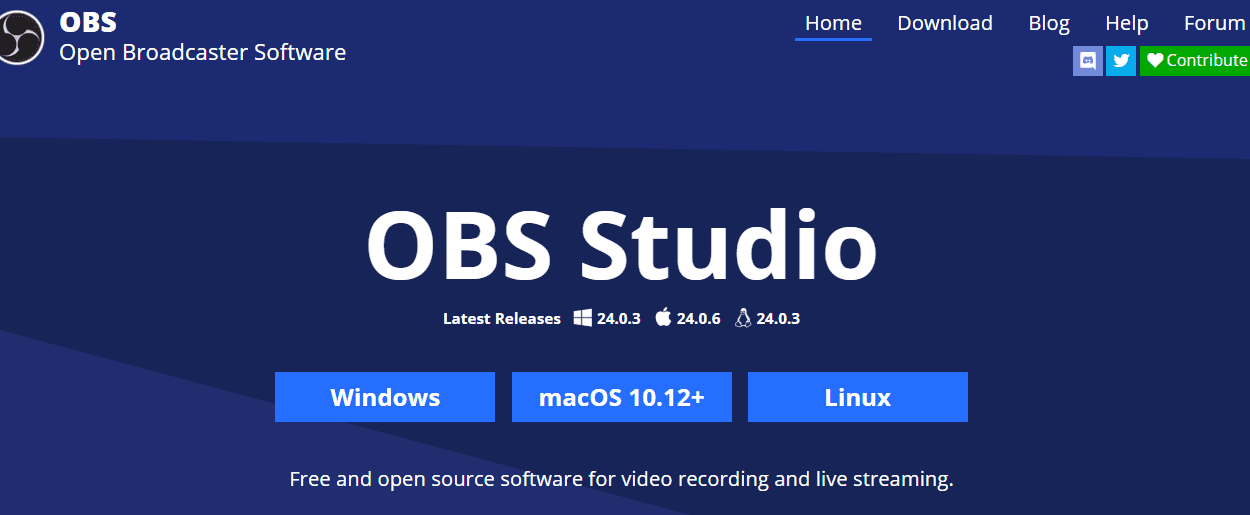Click the Open Broadcaster Software subtitle
Image resolution: width=1250 pixels, height=515 pixels.
203,52
